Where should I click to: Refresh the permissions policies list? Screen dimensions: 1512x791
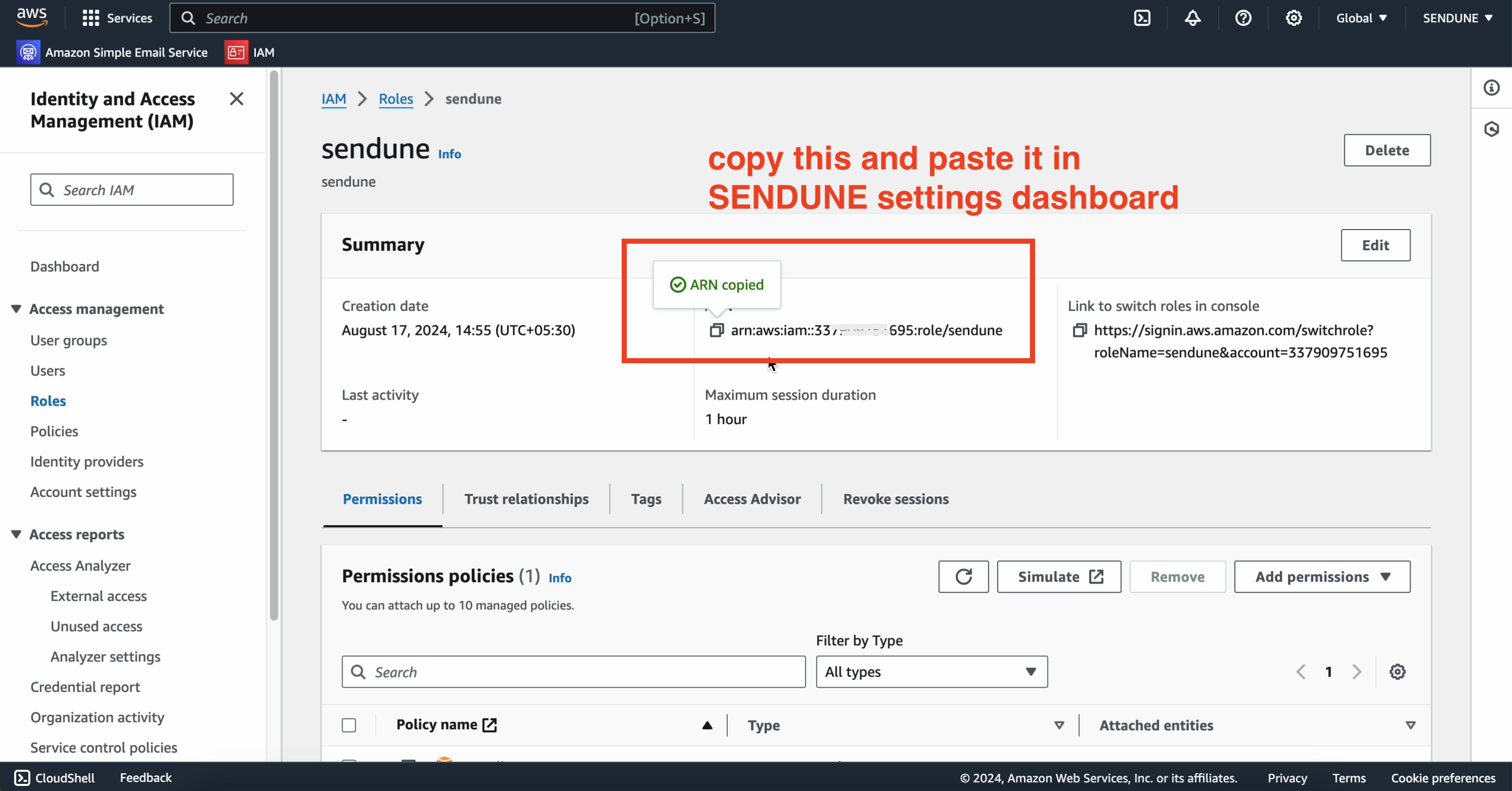[963, 577]
